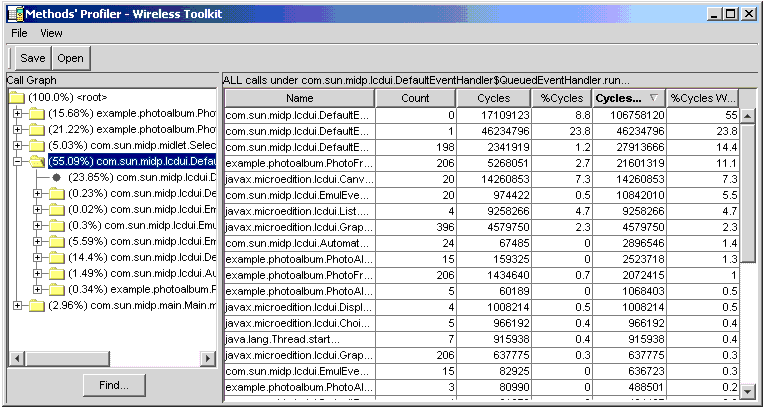770x415 pixels.
Task: Click folder icon of 5.59% node
Action: pyautogui.click(x=57, y=242)
